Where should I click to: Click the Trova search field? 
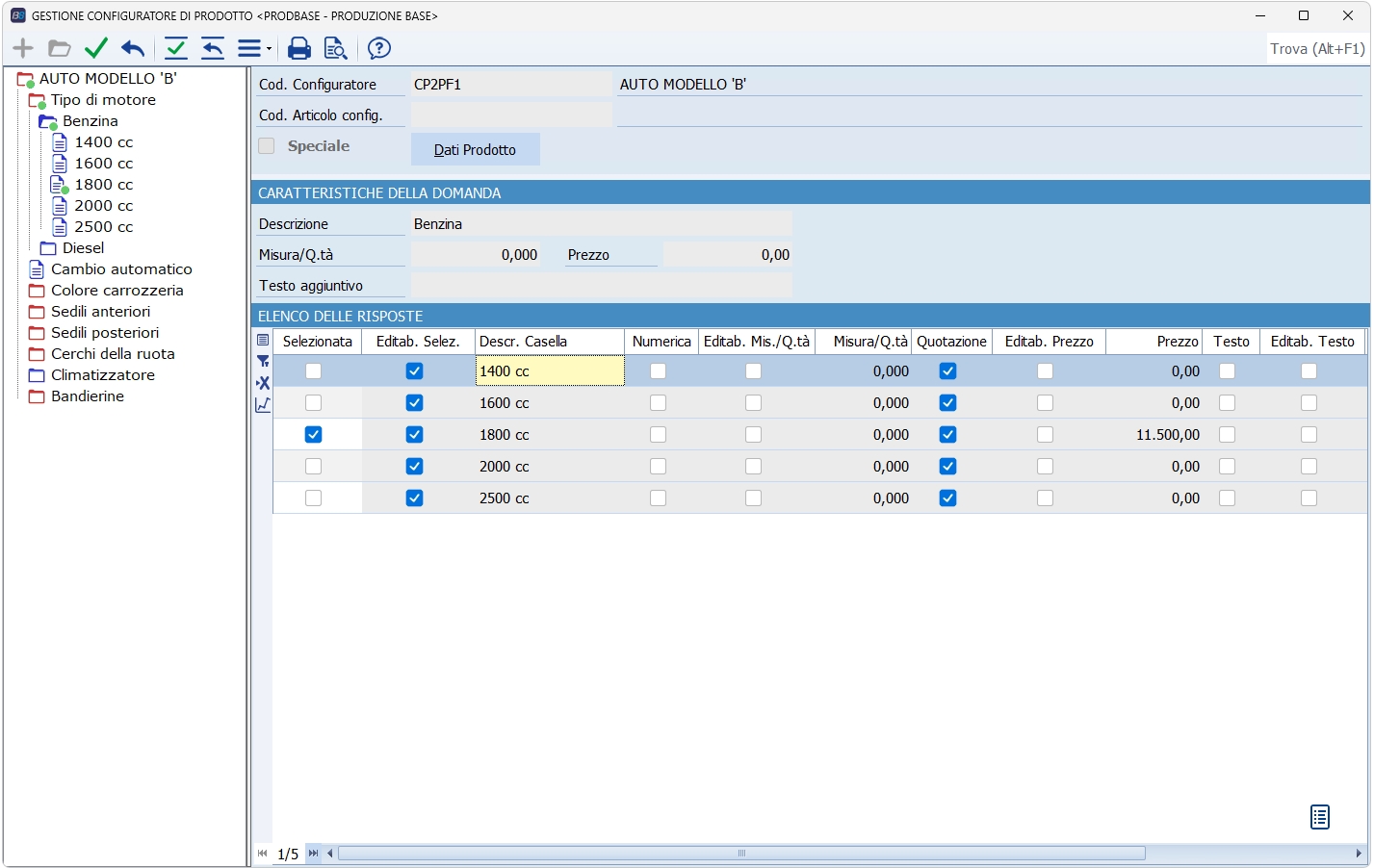point(1316,49)
